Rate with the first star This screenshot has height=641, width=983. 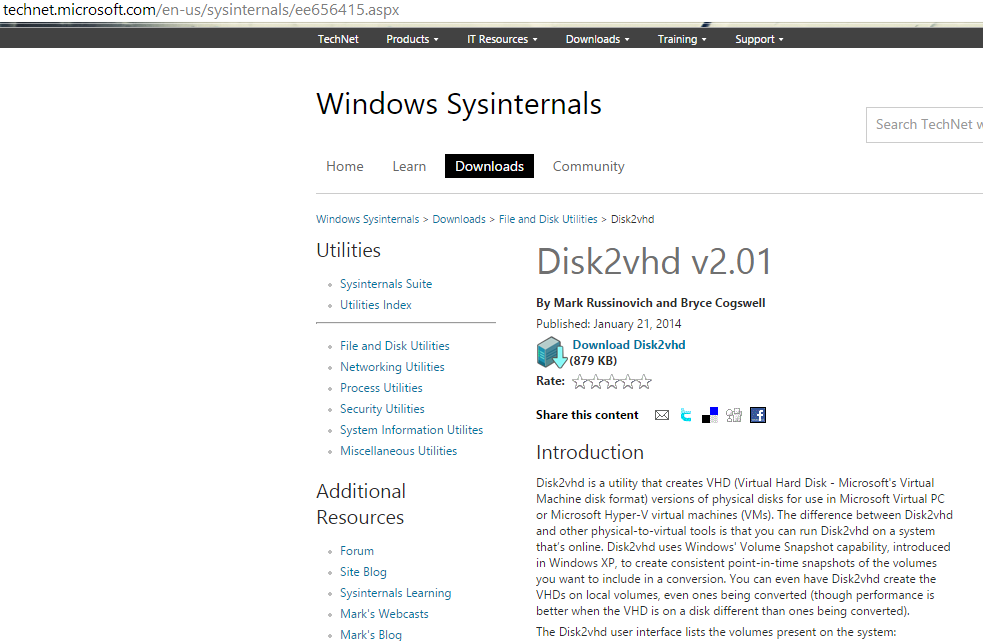[579, 382]
